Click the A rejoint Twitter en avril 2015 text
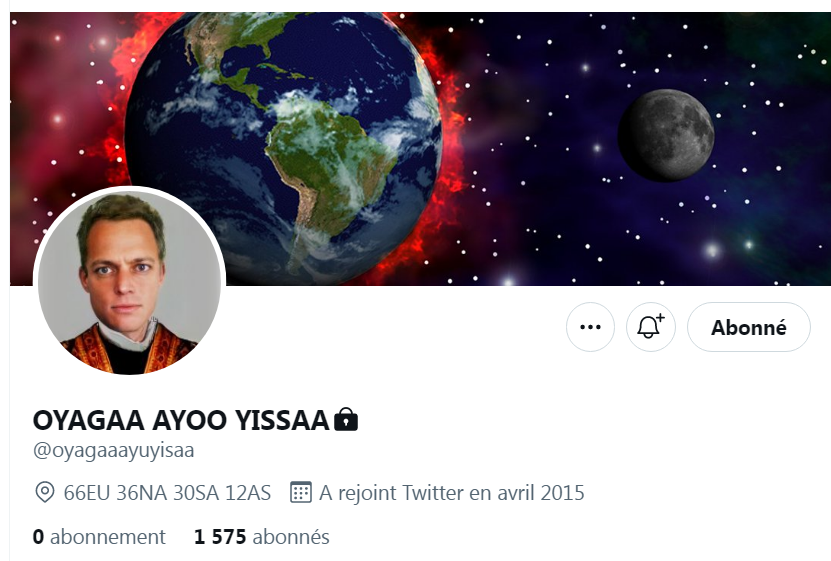 (x=452, y=493)
